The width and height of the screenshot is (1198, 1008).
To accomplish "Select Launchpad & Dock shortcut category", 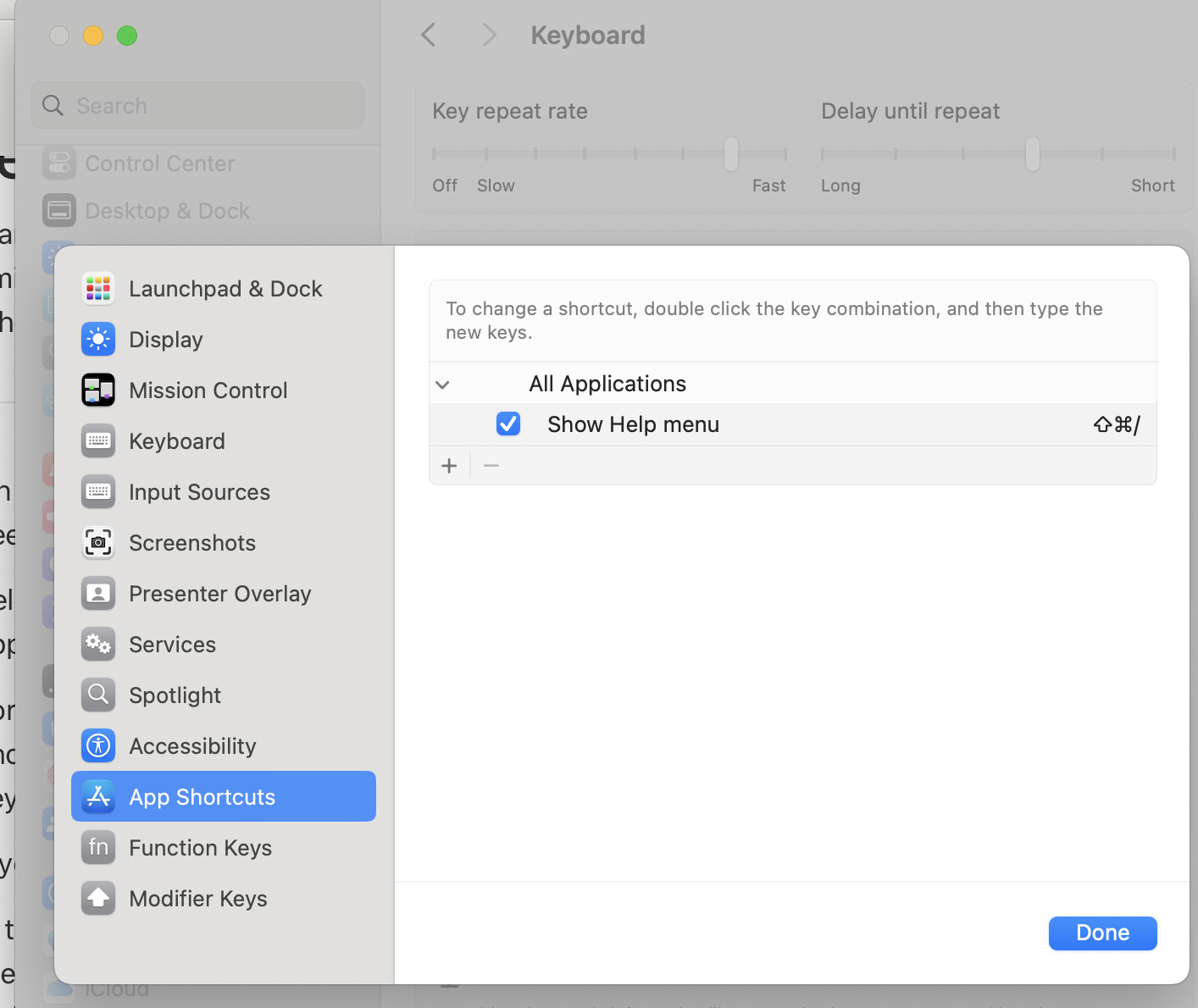I will click(224, 289).
